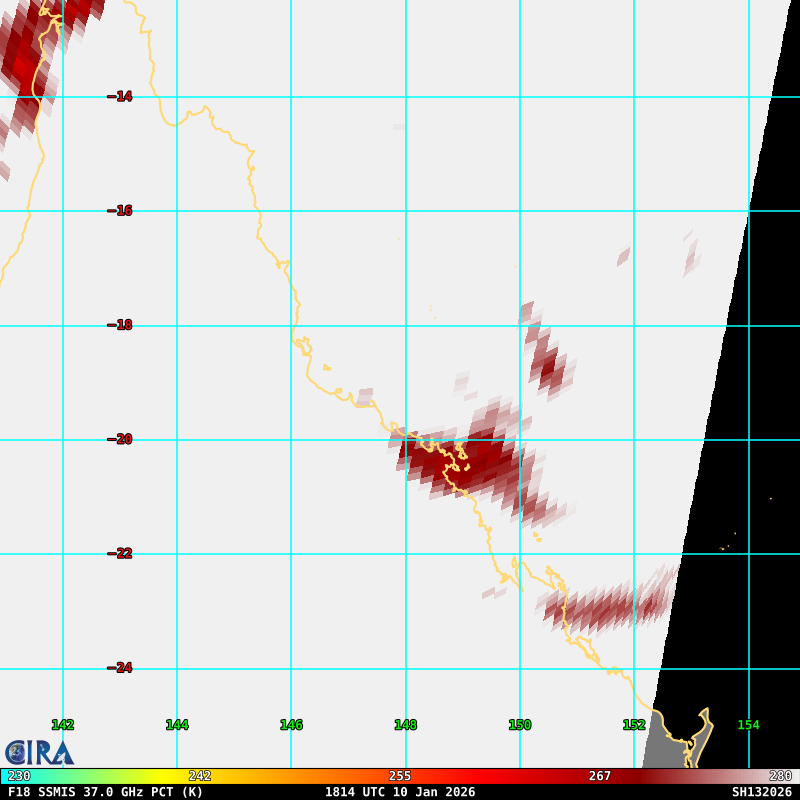The width and height of the screenshot is (800, 800).
Task: Click the 280 end of the color bar
Action: [780, 776]
